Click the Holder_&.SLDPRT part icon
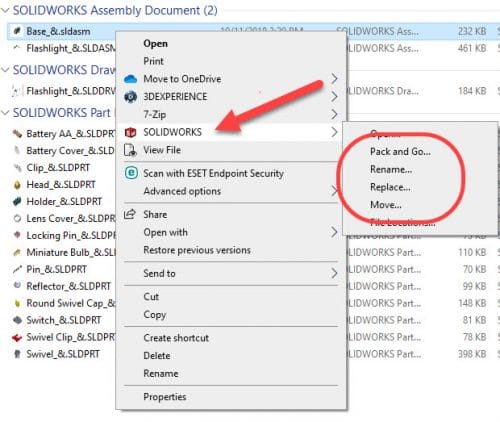The height and width of the screenshot is (422, 500). click(x=17, y=202)
